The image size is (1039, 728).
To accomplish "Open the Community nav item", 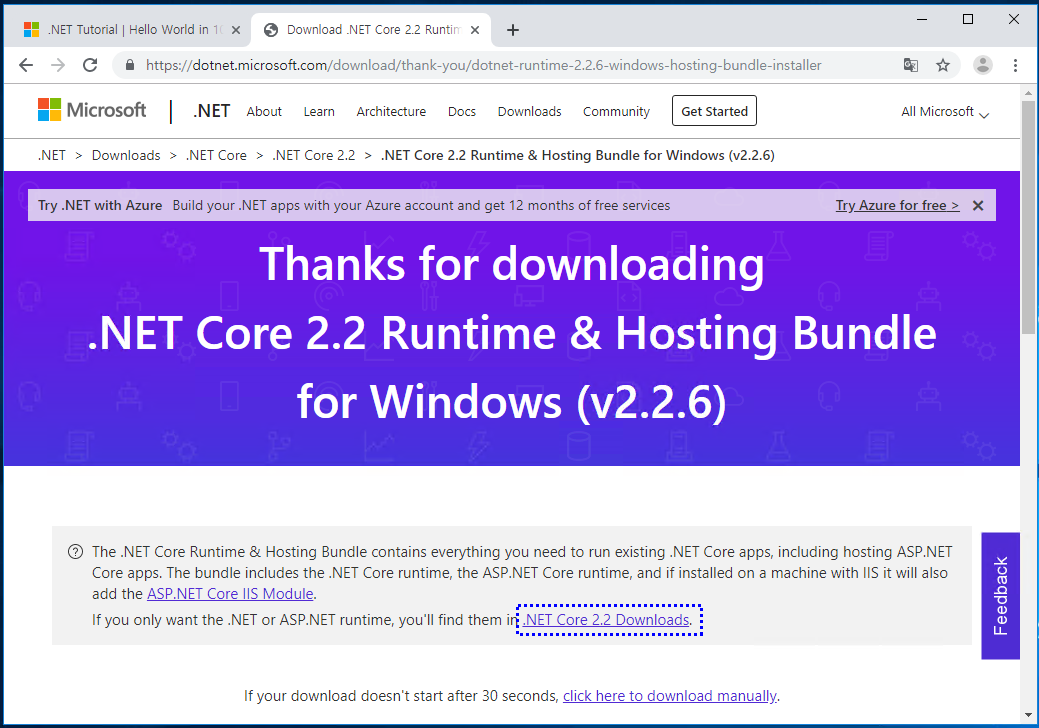I will click(x=616, y=111).
